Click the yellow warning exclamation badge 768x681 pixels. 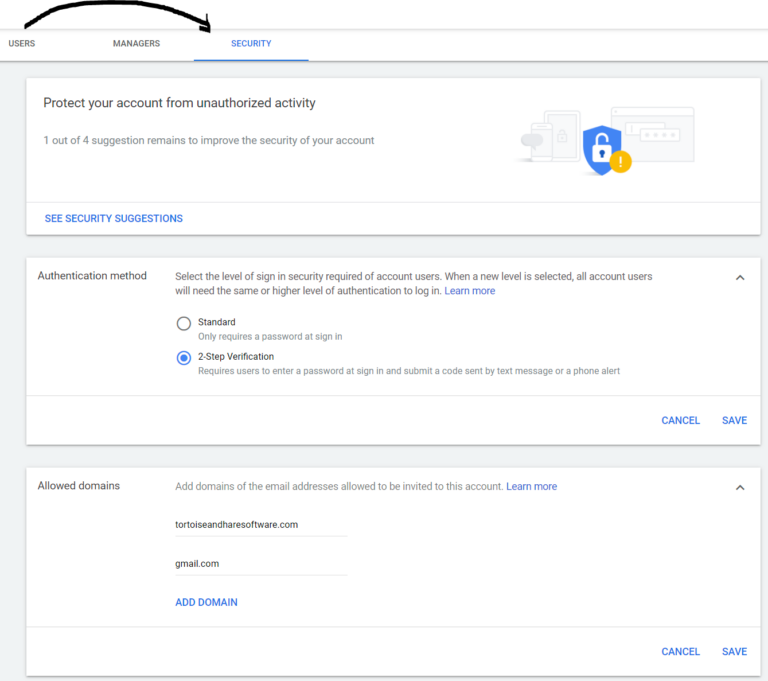pyautogui.click(x=621, y=162)
